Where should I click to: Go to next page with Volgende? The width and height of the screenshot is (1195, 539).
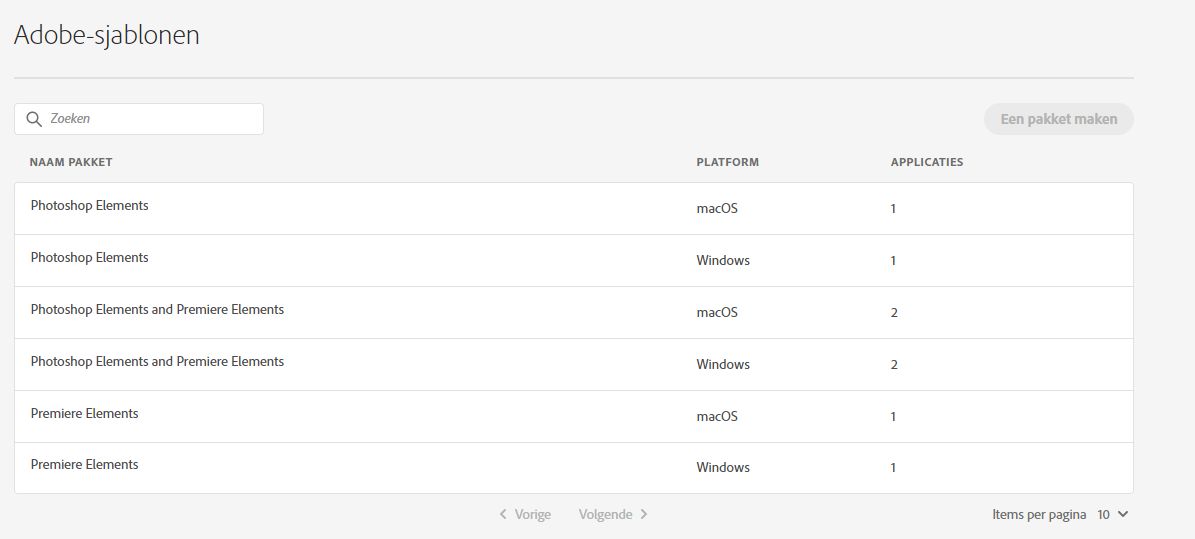(605, 514)
